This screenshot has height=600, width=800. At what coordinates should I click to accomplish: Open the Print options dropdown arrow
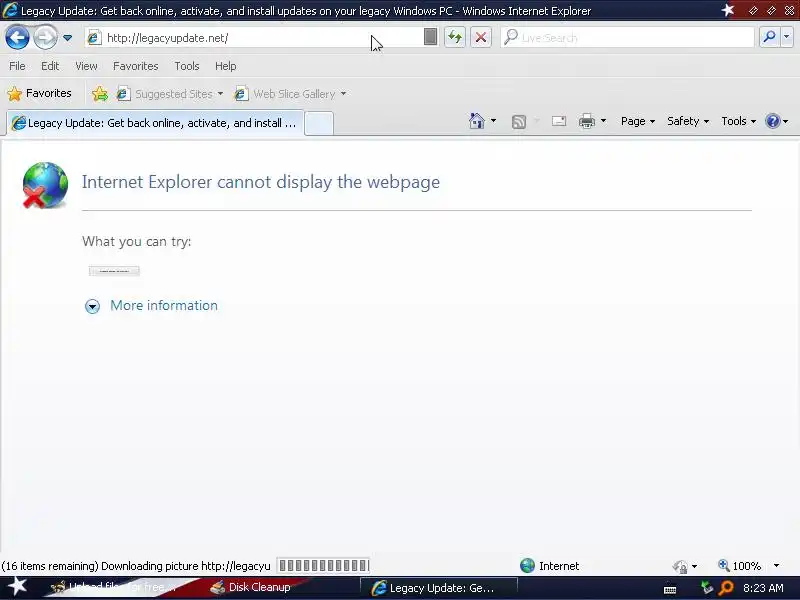pyautogui.click(x=604, y=121)
